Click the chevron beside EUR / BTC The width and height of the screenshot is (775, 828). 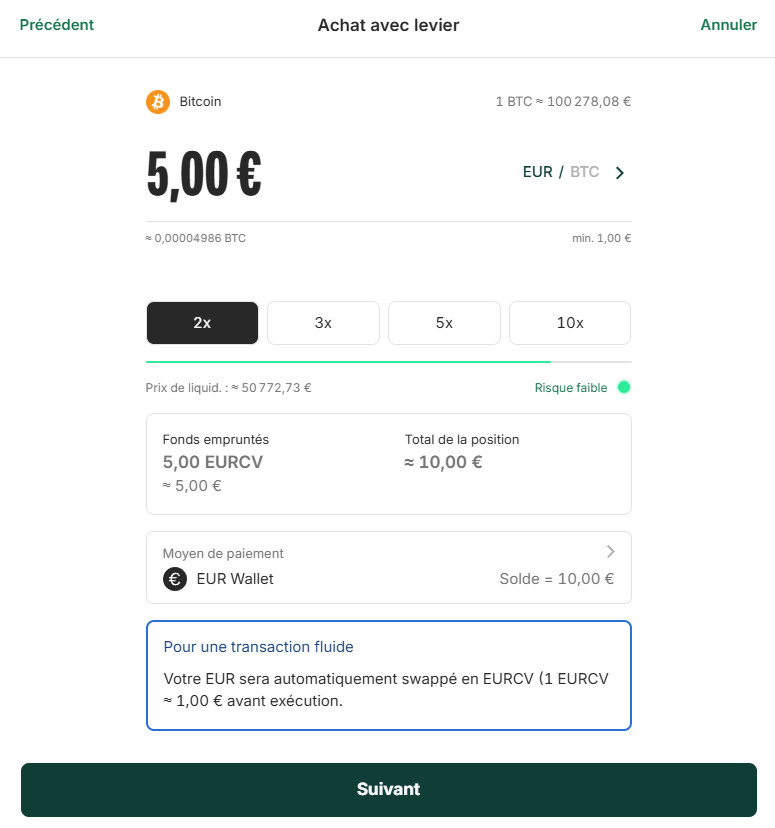[x=619, y=172]
